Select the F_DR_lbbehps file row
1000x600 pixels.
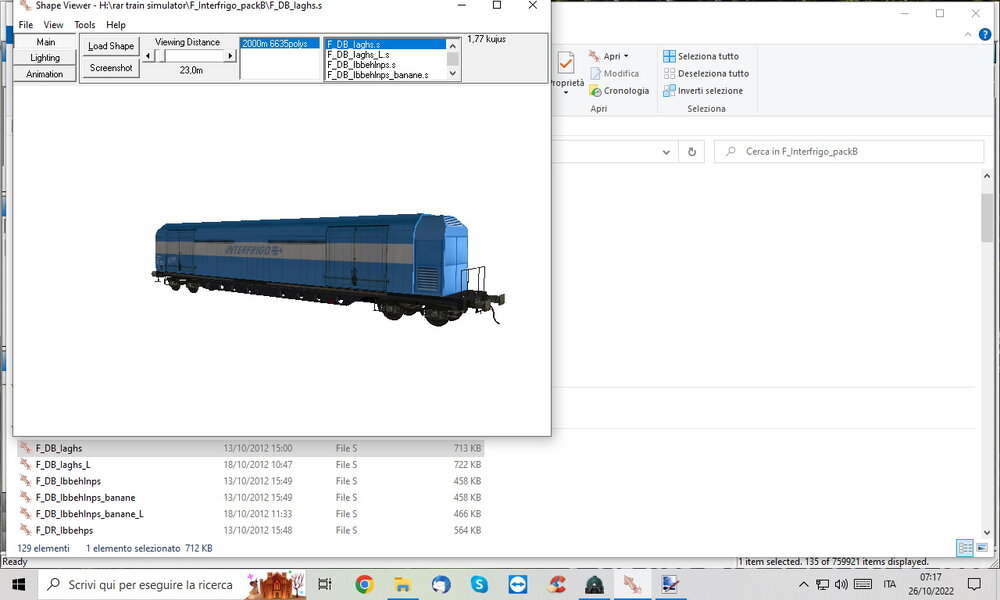pyautogui.click(x=250, y=530)
